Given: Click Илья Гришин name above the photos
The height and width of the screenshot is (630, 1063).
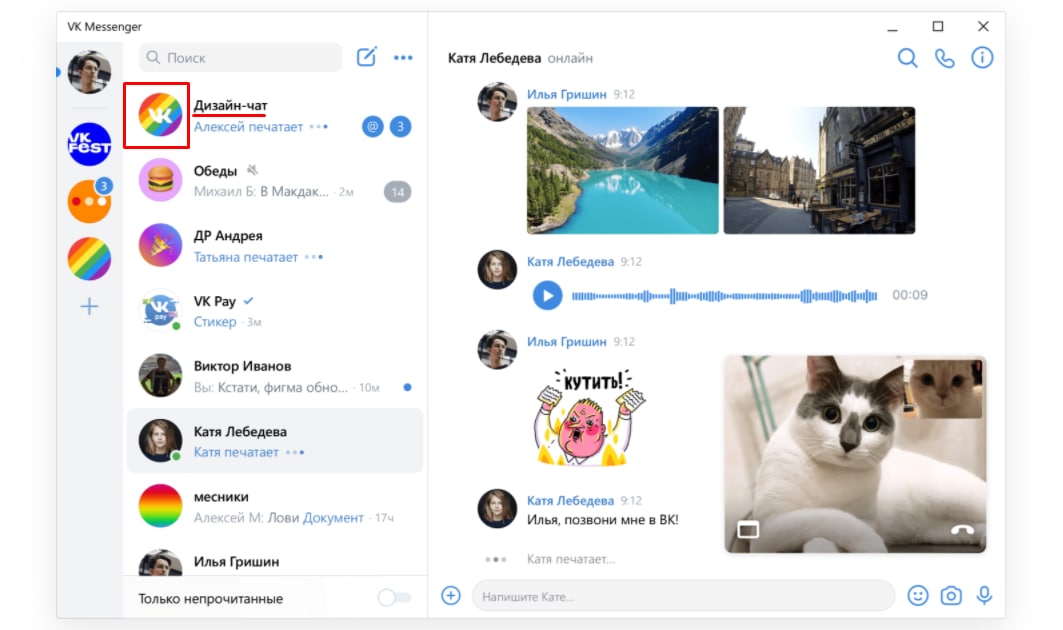Looking at the screenshot, I should click(567, 94).
